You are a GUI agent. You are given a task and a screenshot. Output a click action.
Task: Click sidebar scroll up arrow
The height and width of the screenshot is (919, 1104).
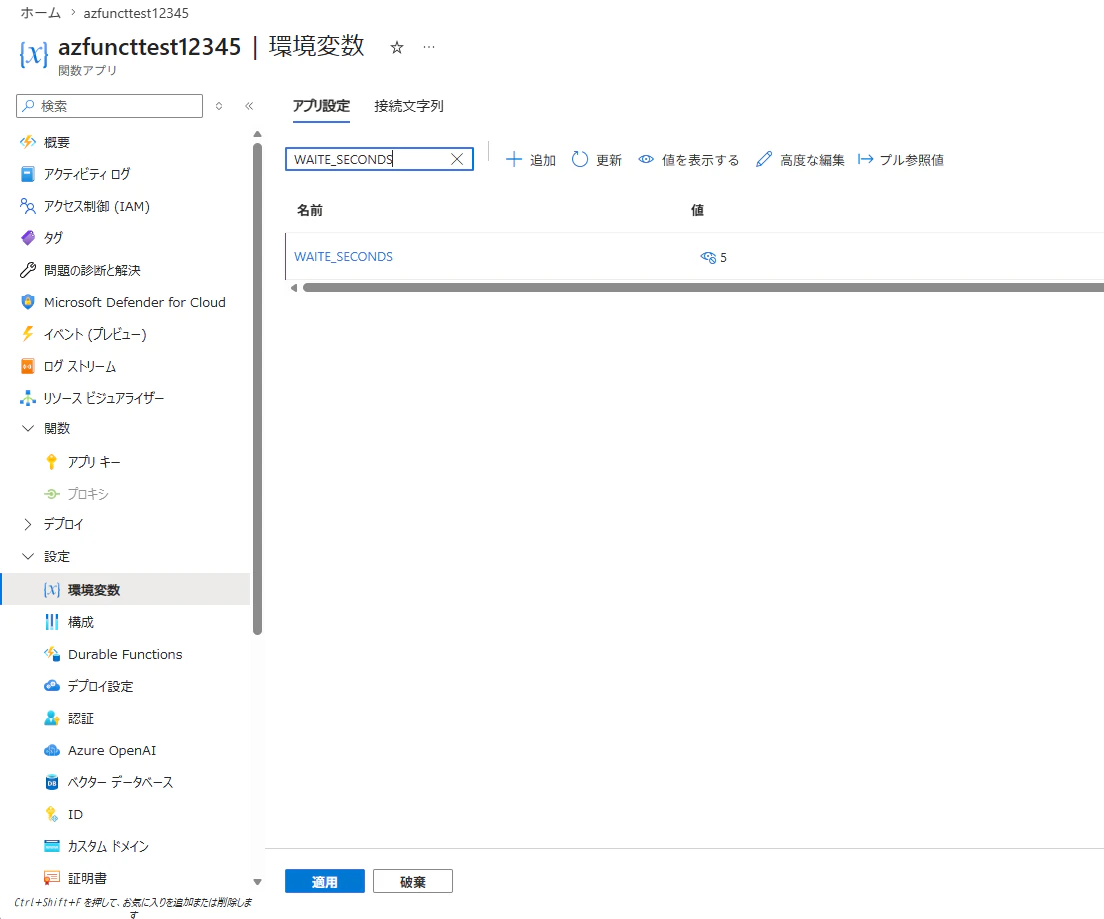(257, 134)
